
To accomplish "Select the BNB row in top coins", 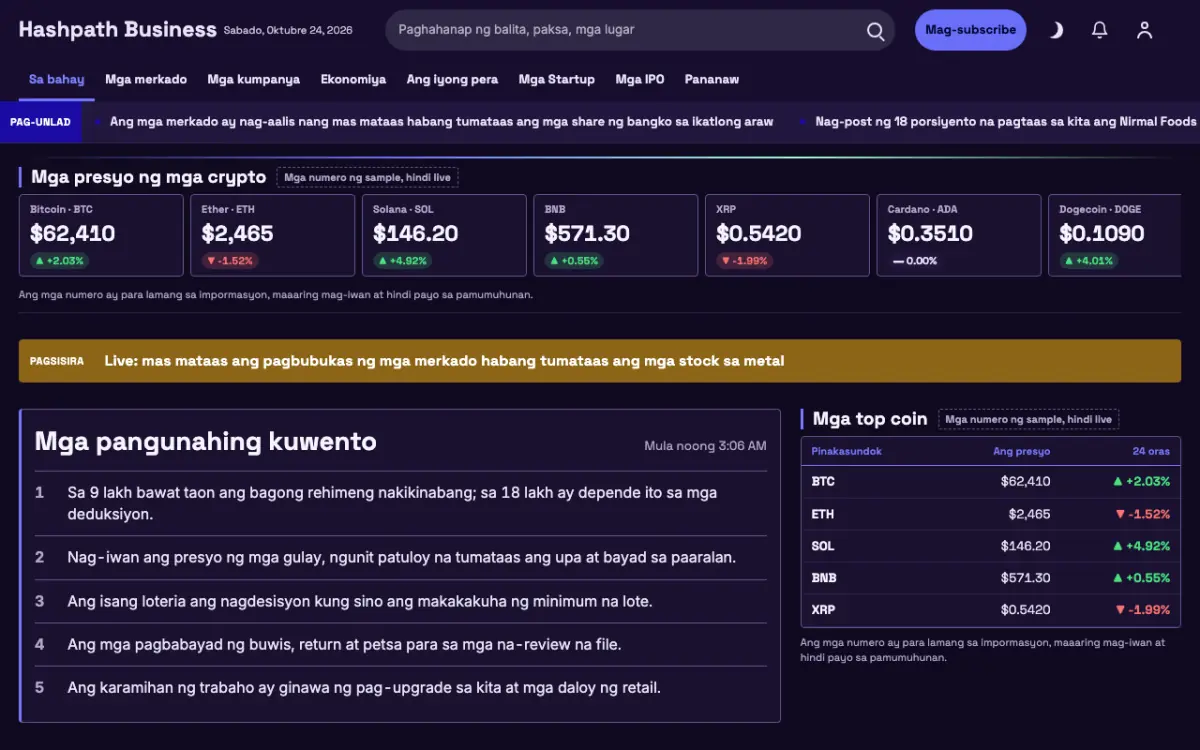I will click(x=991, y=578).
